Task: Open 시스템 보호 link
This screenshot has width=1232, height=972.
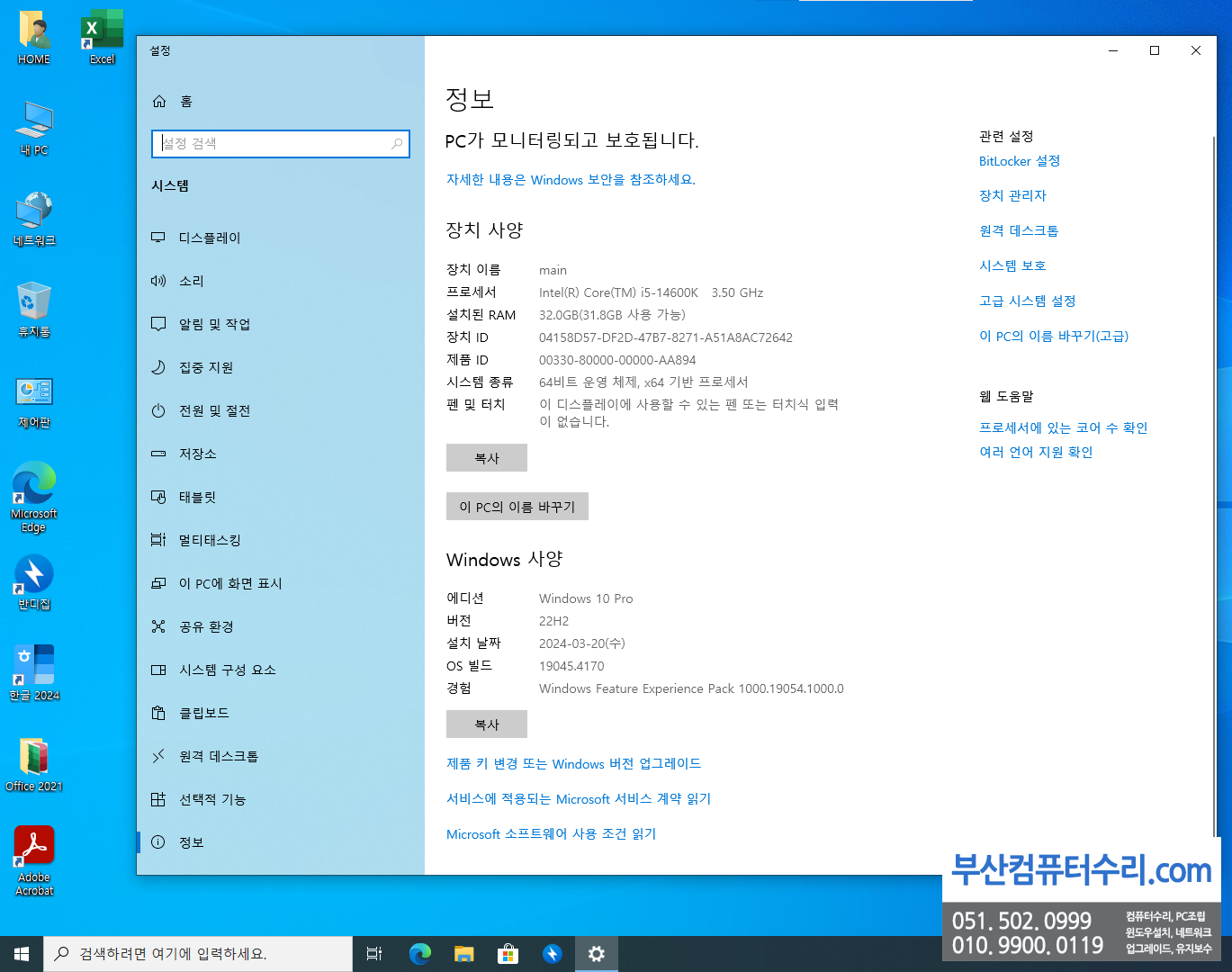Action: point(1012,265)
